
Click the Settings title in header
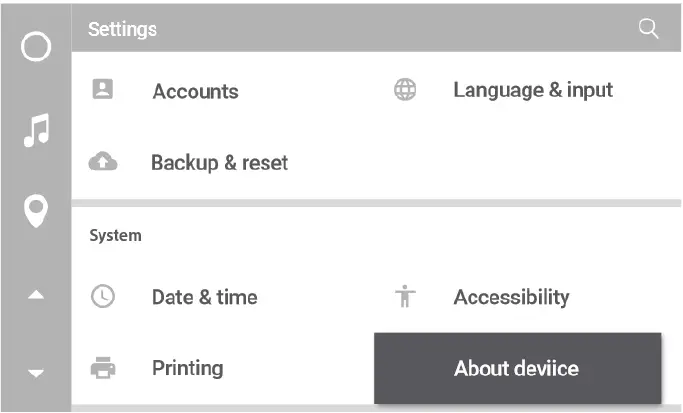tap(122, 29)
